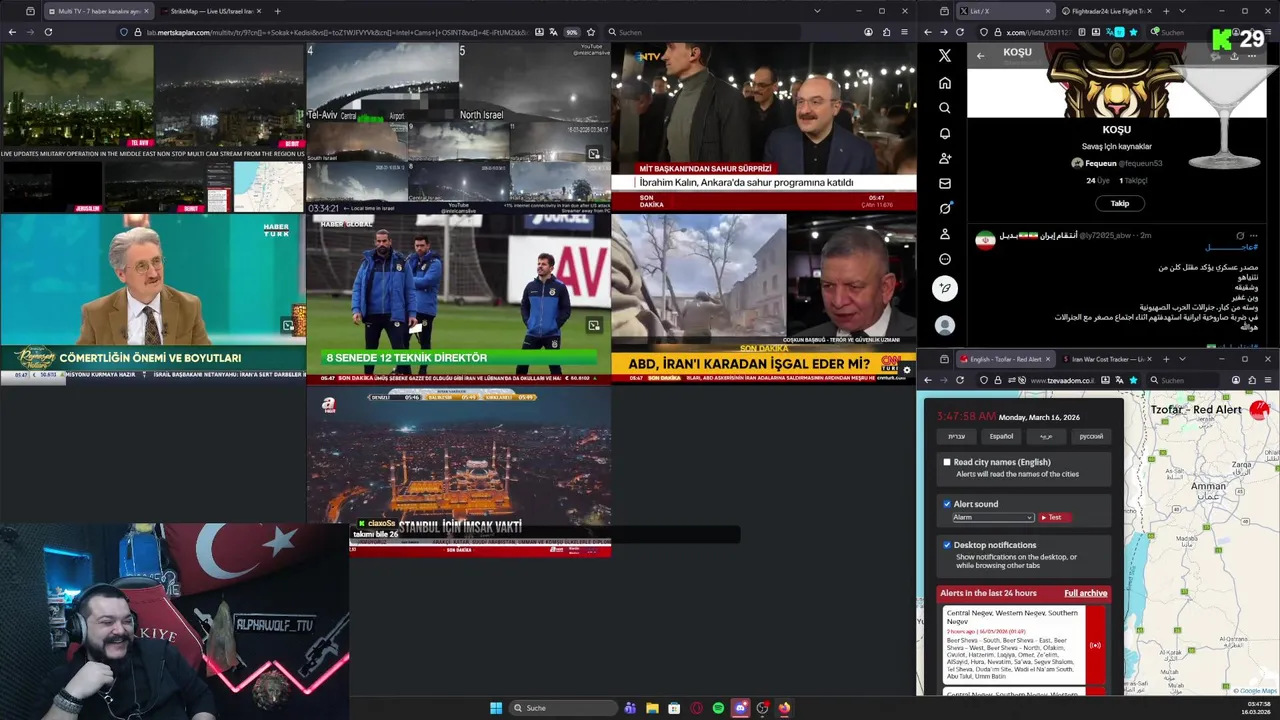Click CNN Türk stream tile

(763, 298)
